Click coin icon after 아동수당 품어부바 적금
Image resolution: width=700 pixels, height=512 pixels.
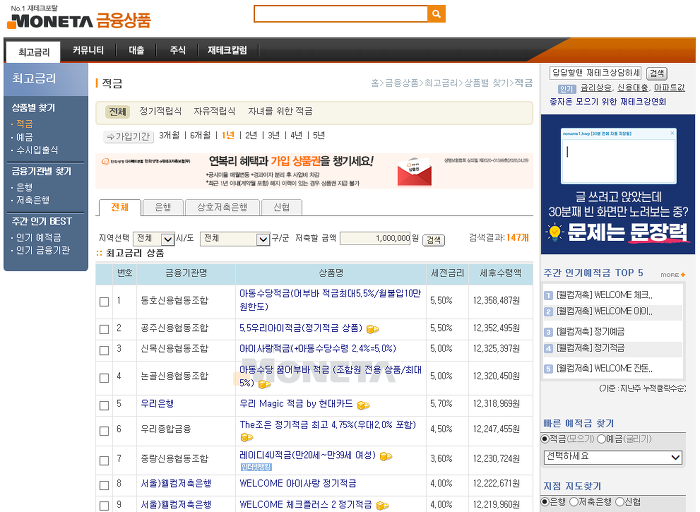264,384
